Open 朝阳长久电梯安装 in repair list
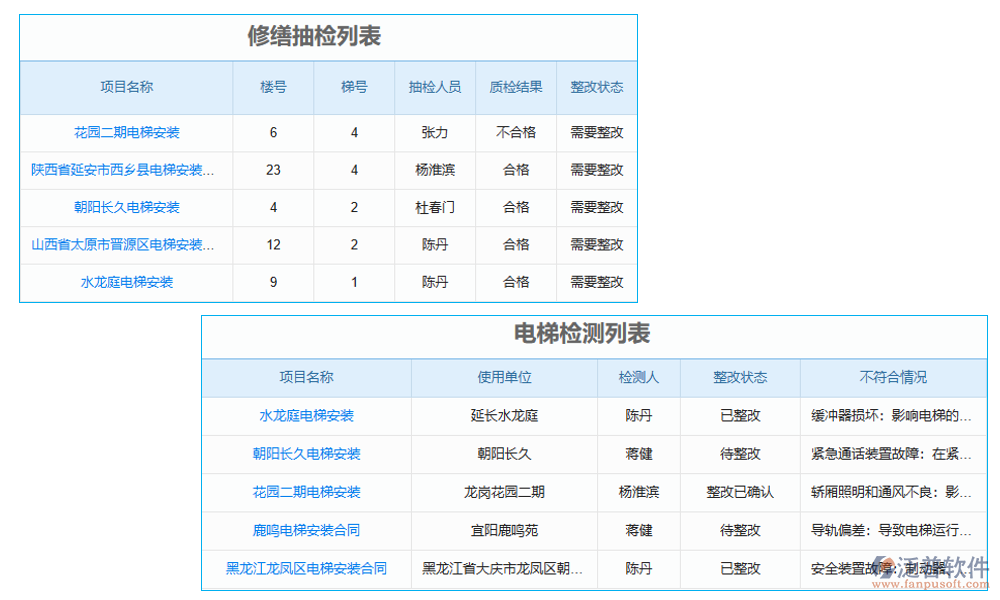 coord(124,207)
